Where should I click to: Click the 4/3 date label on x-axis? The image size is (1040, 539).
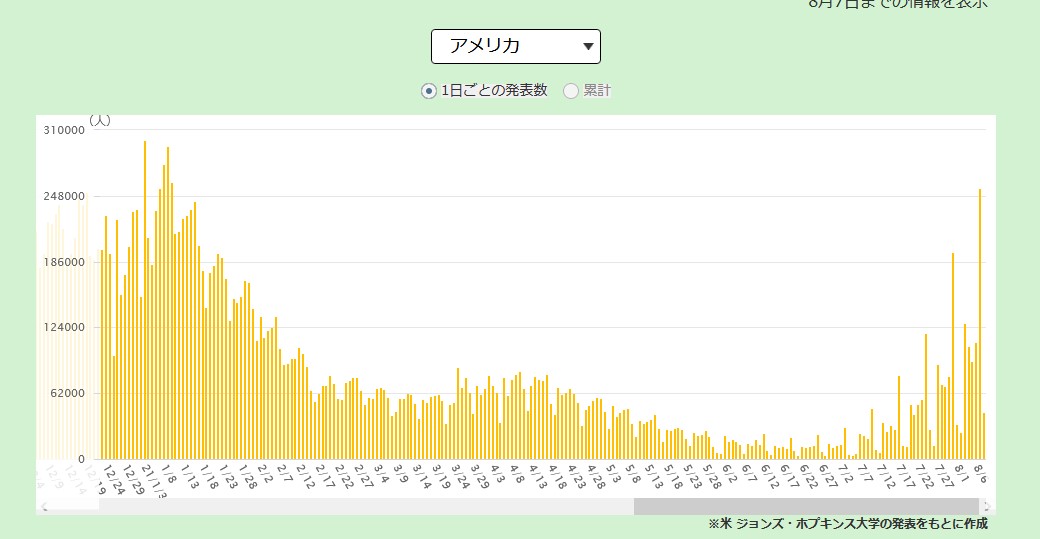tap(498, 474)
